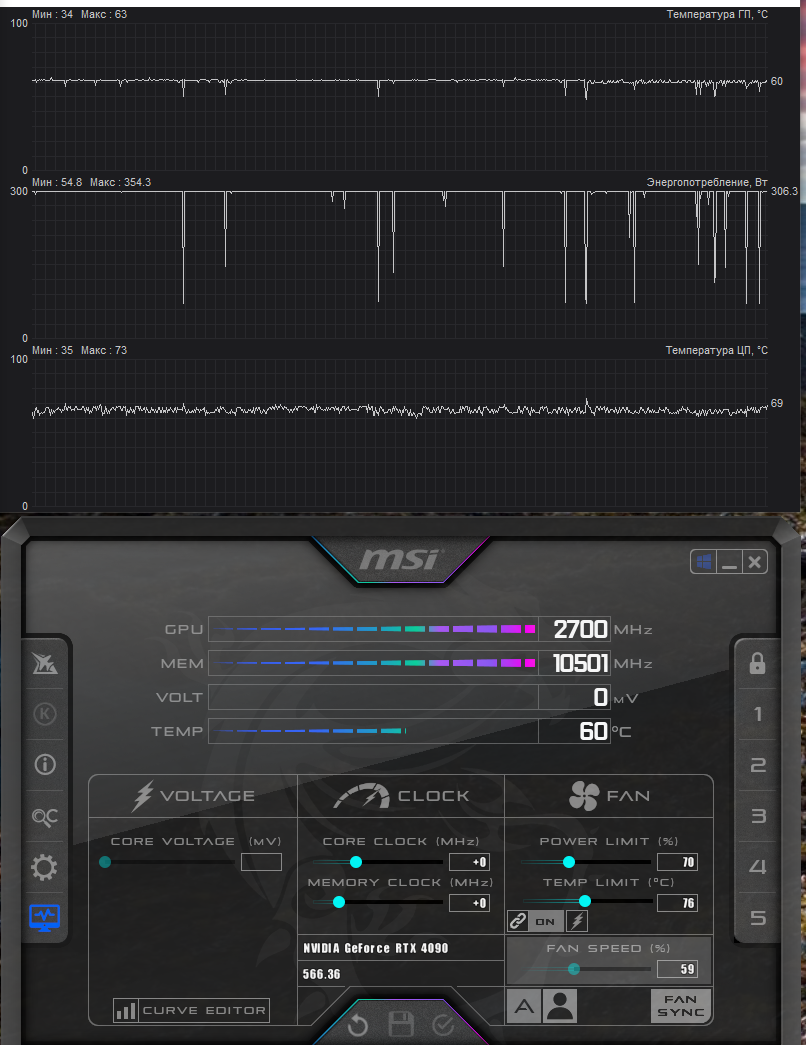The height and width of the screenshot is (1045, 806).
Task: Open the MSI dragon logo sidebar icon
Action: click(x=45, y=663)
